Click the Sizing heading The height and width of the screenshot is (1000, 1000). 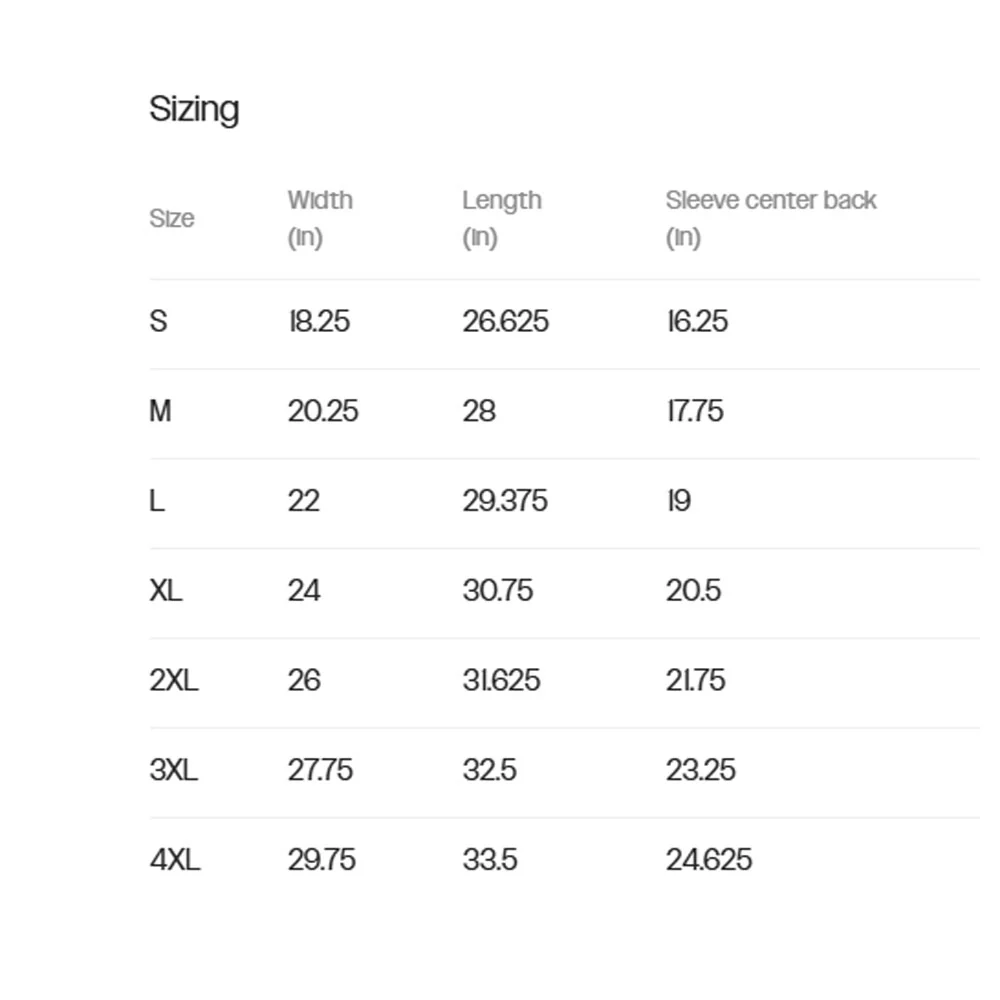(195, 110)
